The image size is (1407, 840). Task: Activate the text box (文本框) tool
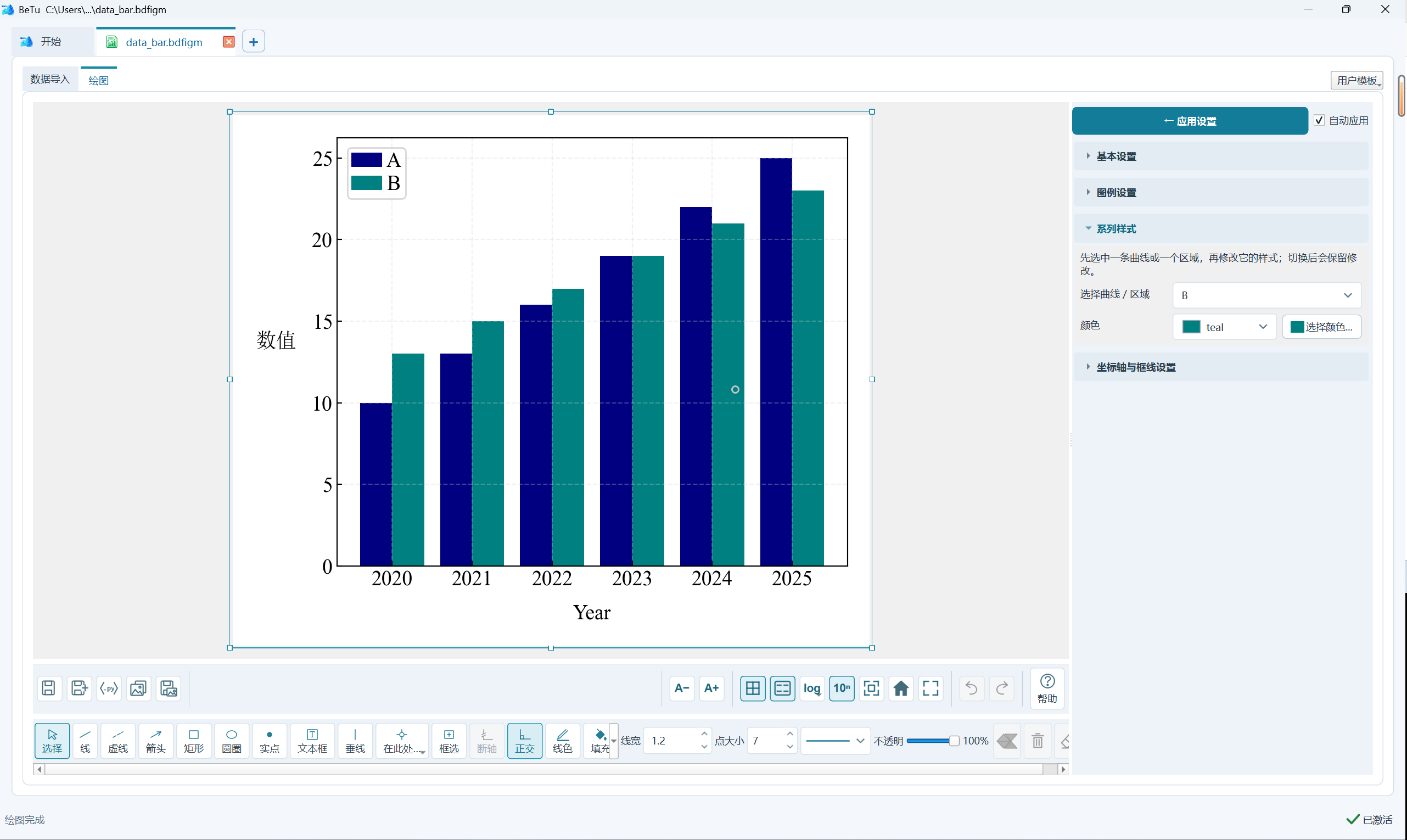pyautogui.click(x=312, y=741)
